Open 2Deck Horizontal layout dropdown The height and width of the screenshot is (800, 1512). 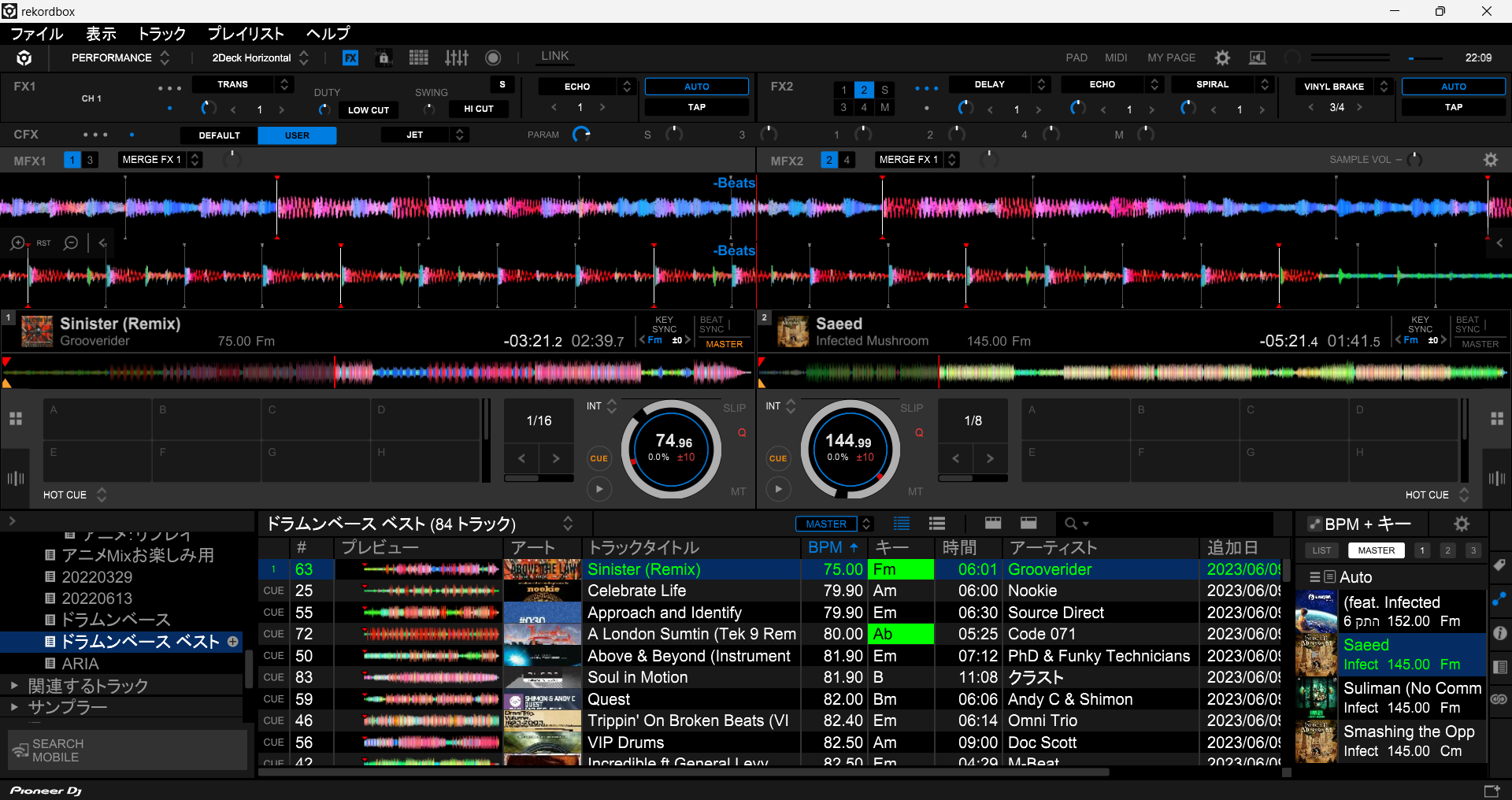point(260,57)
